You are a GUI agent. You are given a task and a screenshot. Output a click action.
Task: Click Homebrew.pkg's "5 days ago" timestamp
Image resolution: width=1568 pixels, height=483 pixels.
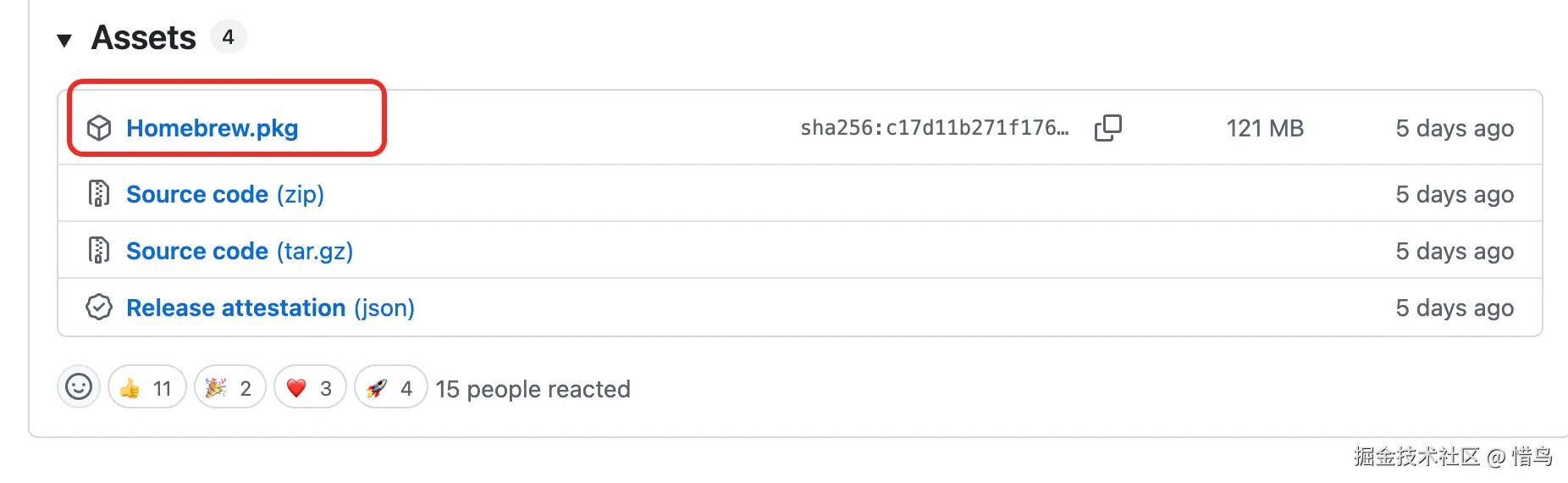(1454, 128)
